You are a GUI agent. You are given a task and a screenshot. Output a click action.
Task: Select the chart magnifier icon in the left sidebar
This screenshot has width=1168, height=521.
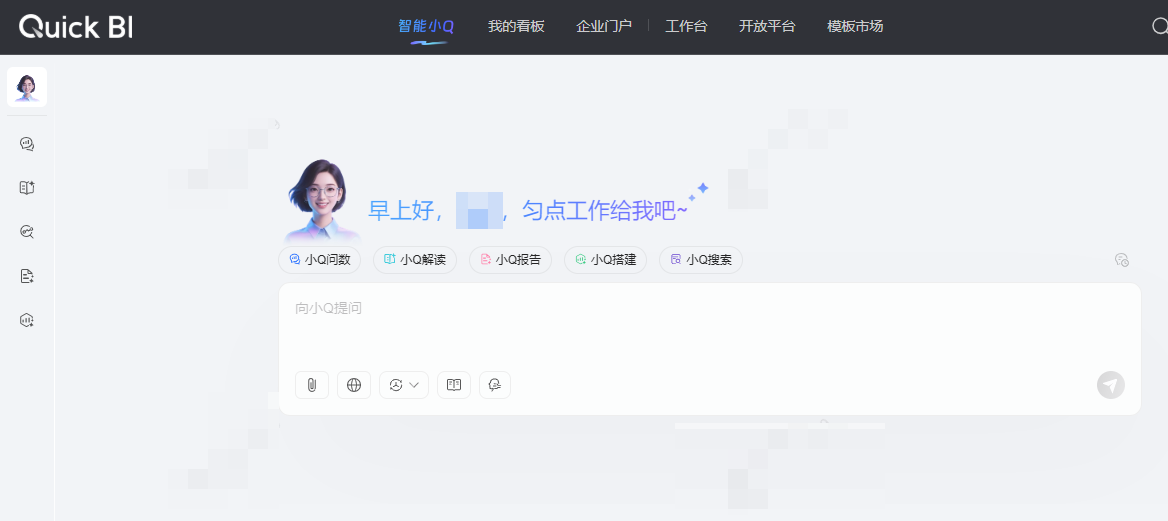(27, 232)
